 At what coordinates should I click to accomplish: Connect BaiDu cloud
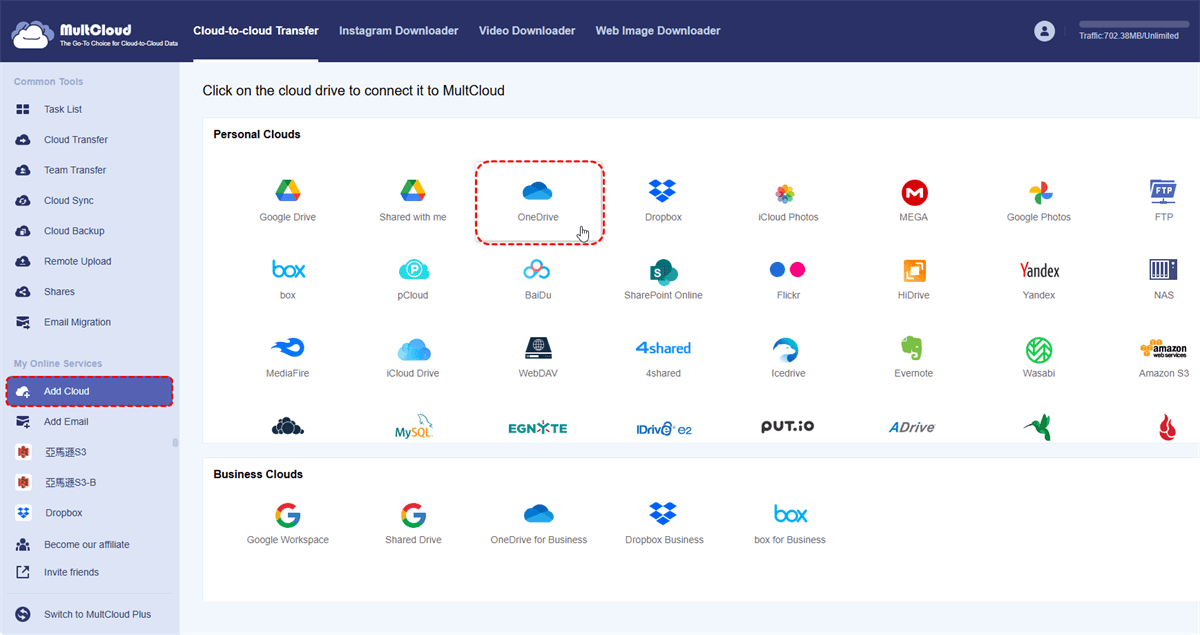click(x=538, y=278)
